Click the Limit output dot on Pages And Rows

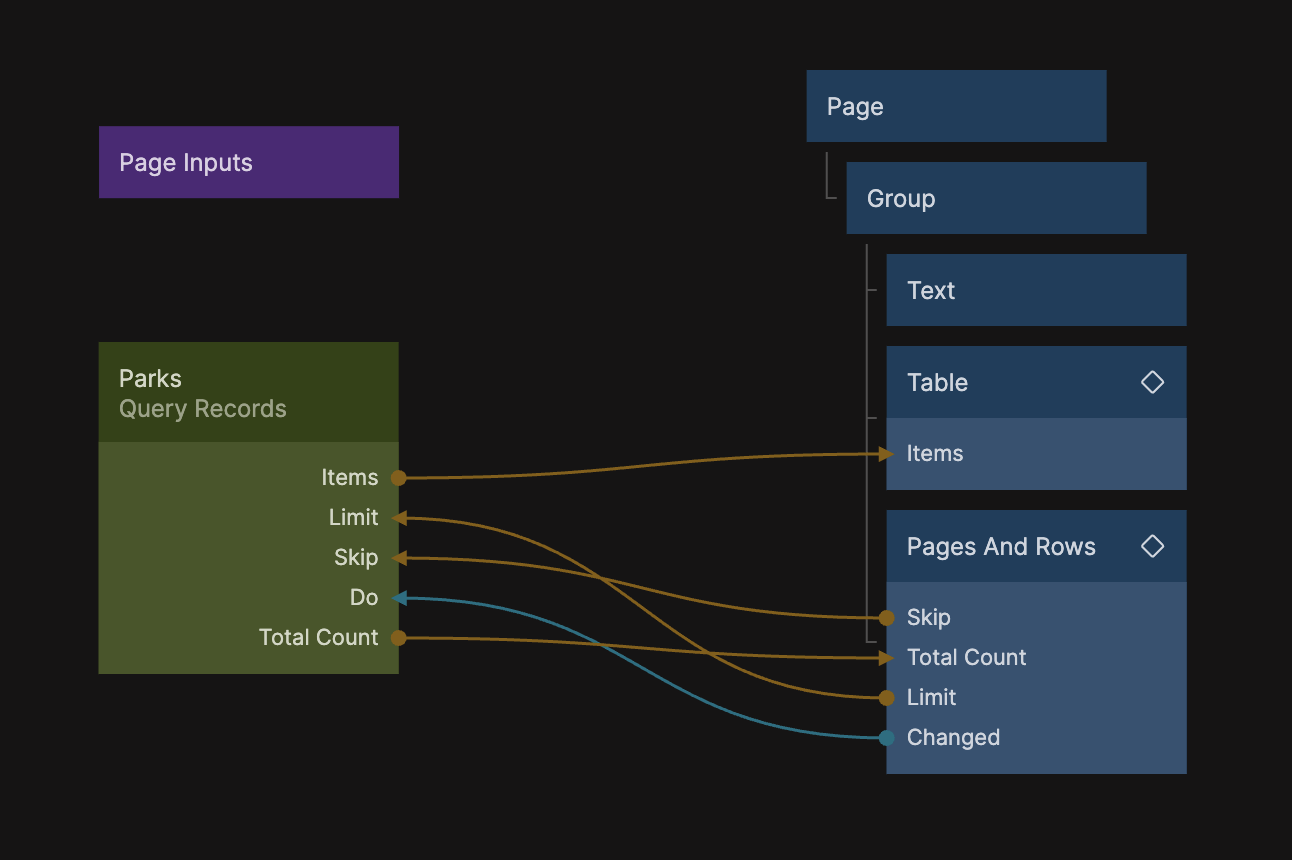click(886, 698)
